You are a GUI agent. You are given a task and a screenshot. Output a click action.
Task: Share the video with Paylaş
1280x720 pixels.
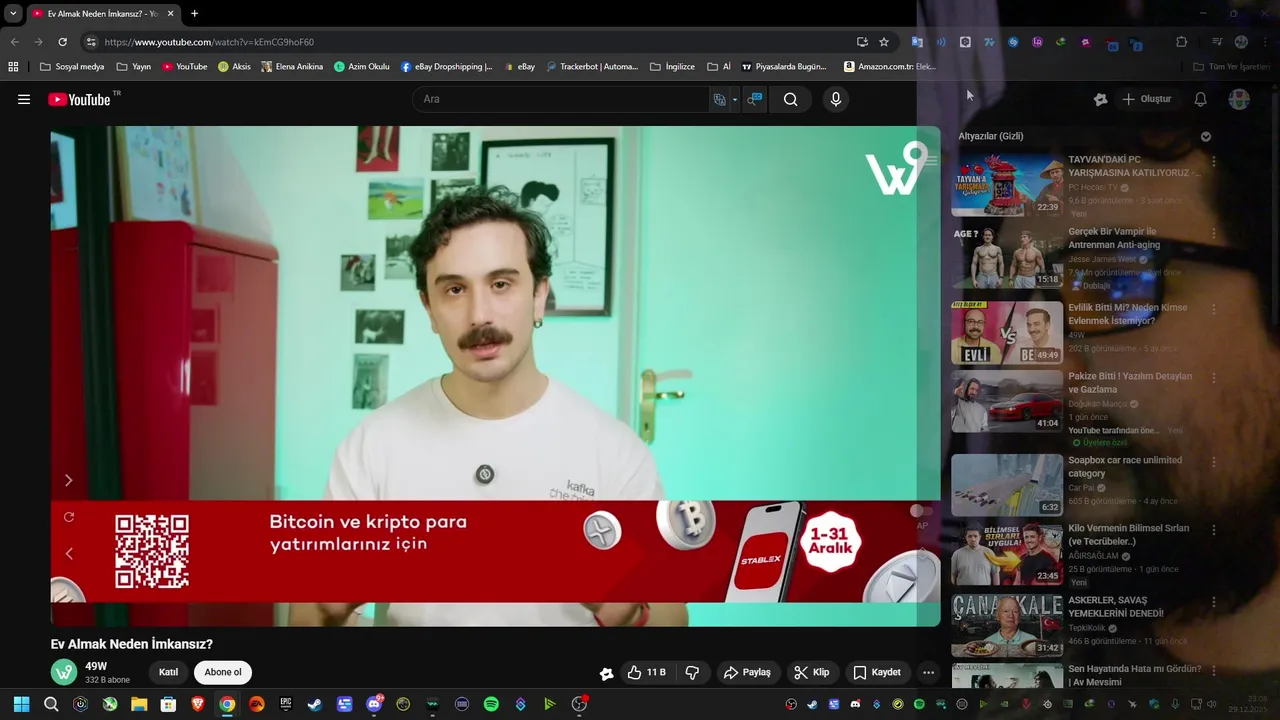point(747,672)
